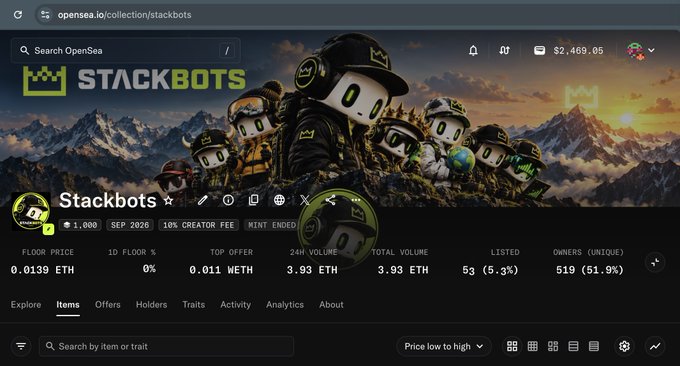The width and height of the screenshot is (680, 366).
Task: Open collection website globe icon
Action: (x=279, y=200)
